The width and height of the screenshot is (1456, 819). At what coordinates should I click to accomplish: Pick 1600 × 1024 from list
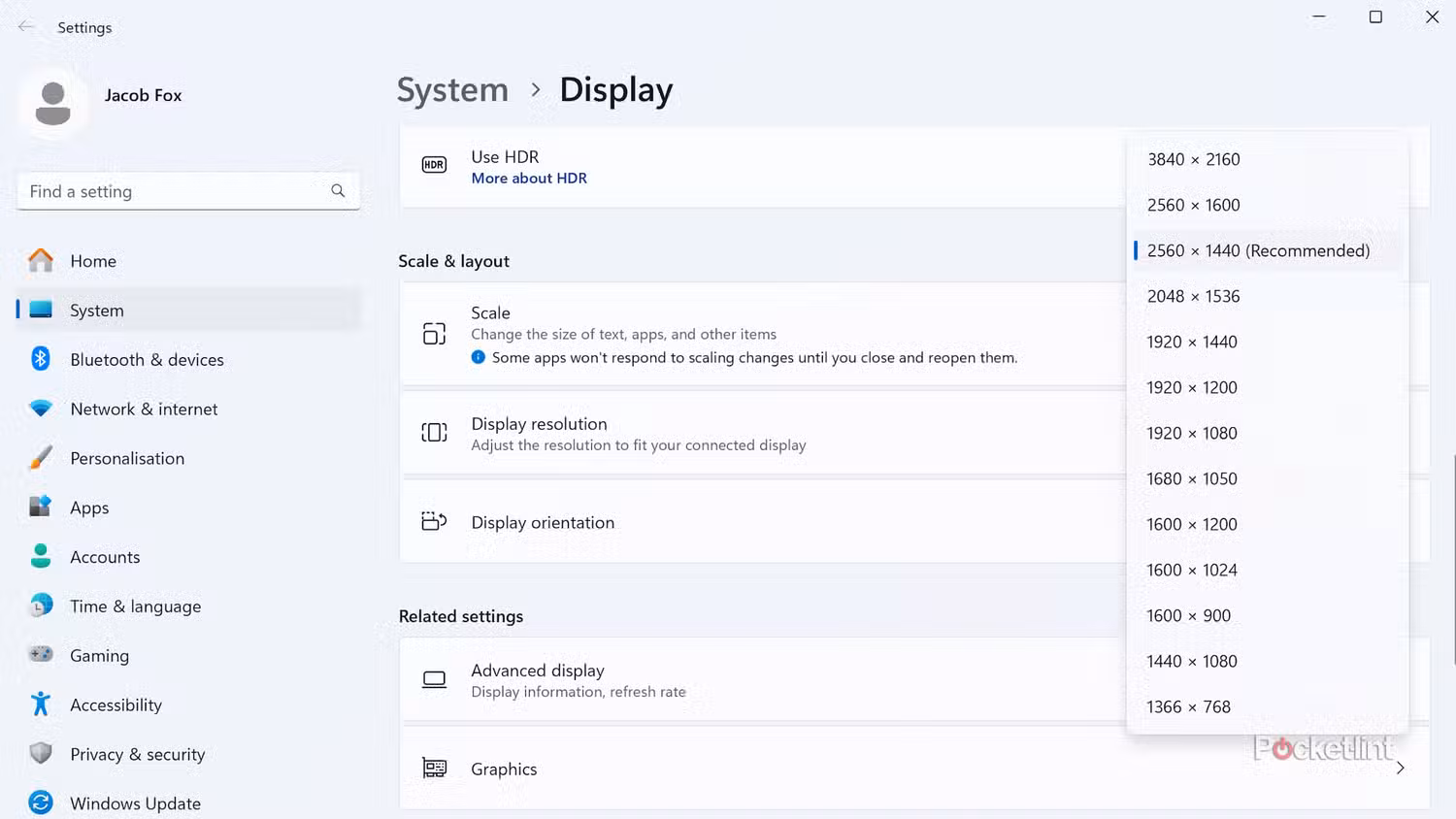pyautogui.click(x=1267, y=570)
